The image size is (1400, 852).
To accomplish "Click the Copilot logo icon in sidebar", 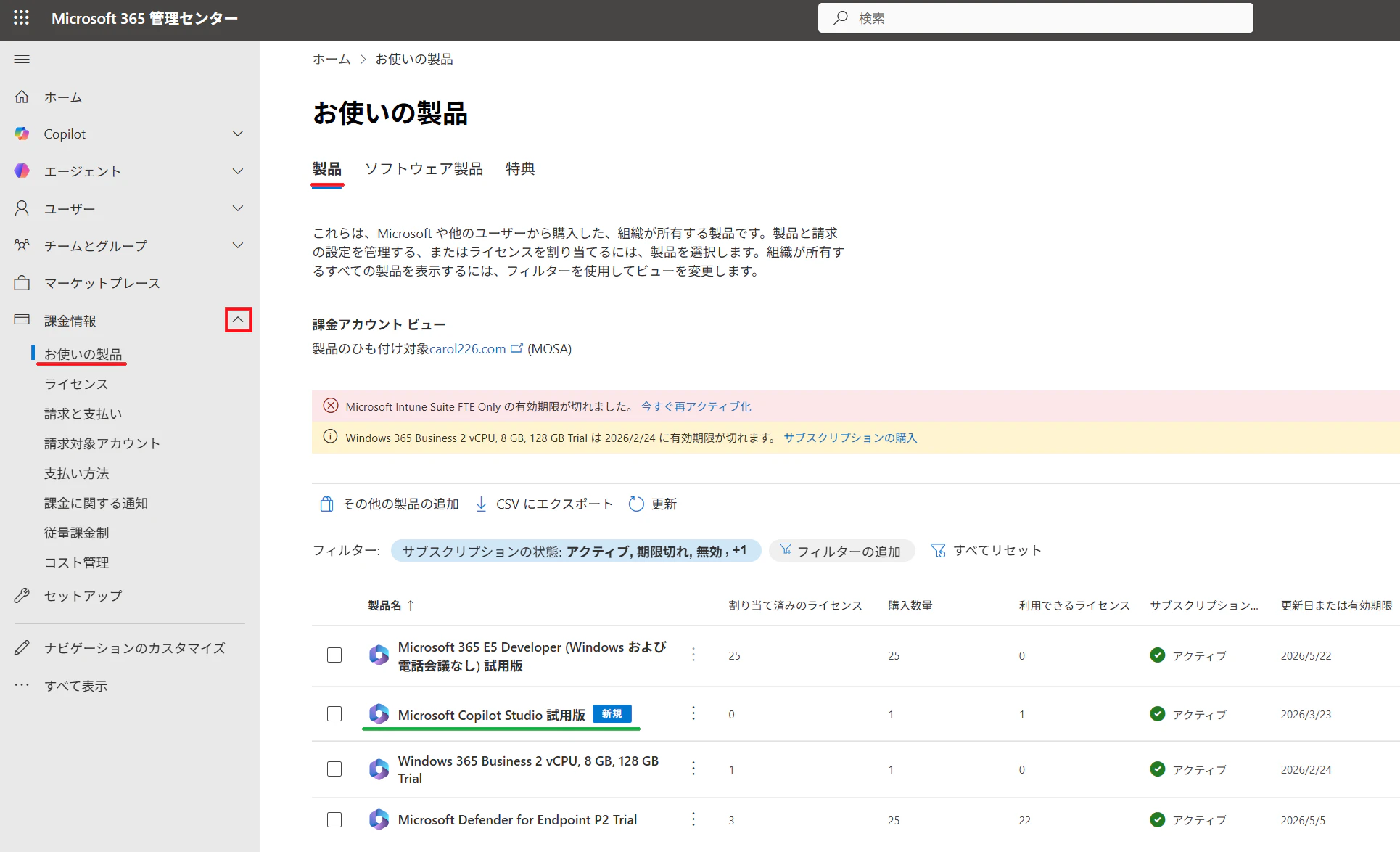I will pyautogui.click(x=22, y=134).
